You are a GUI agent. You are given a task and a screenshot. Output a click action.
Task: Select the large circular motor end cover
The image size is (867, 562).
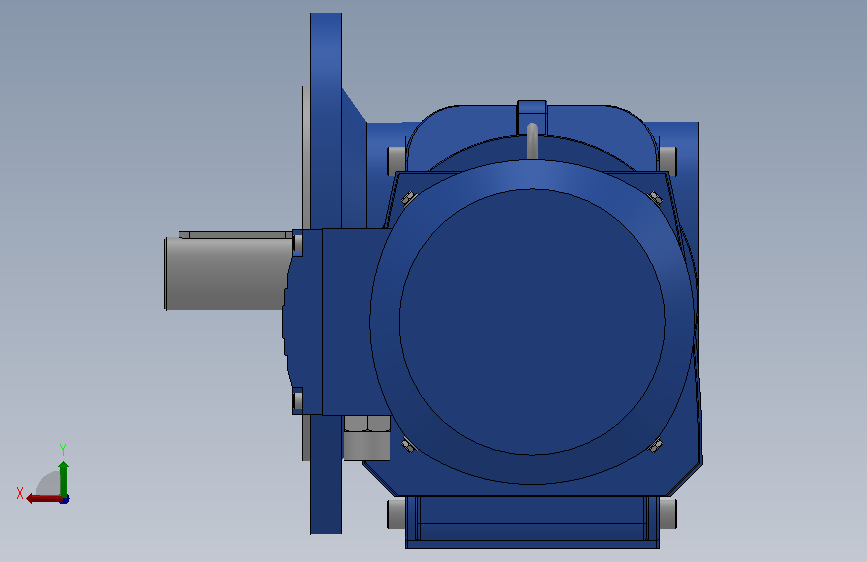point(532,322)
